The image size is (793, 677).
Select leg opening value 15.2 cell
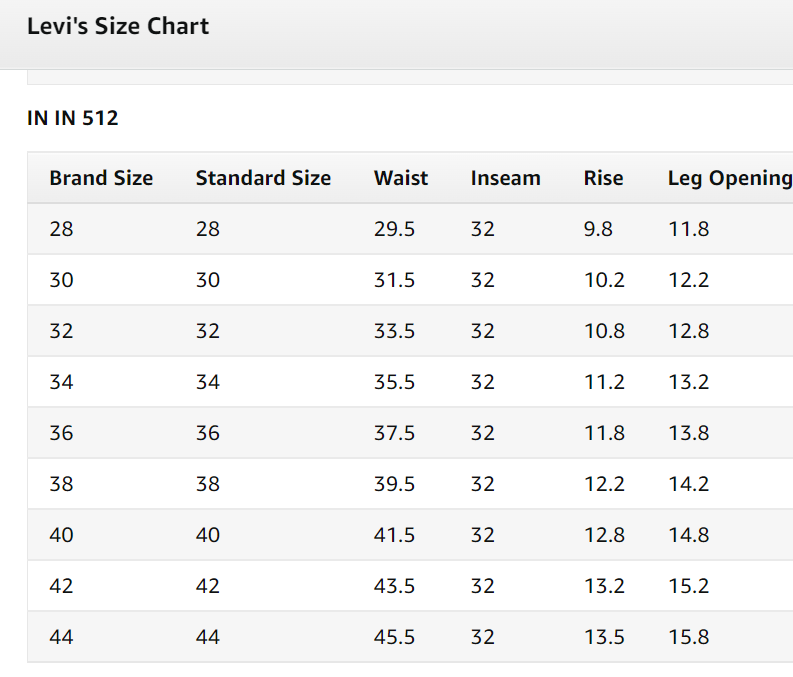coord(689,586)
